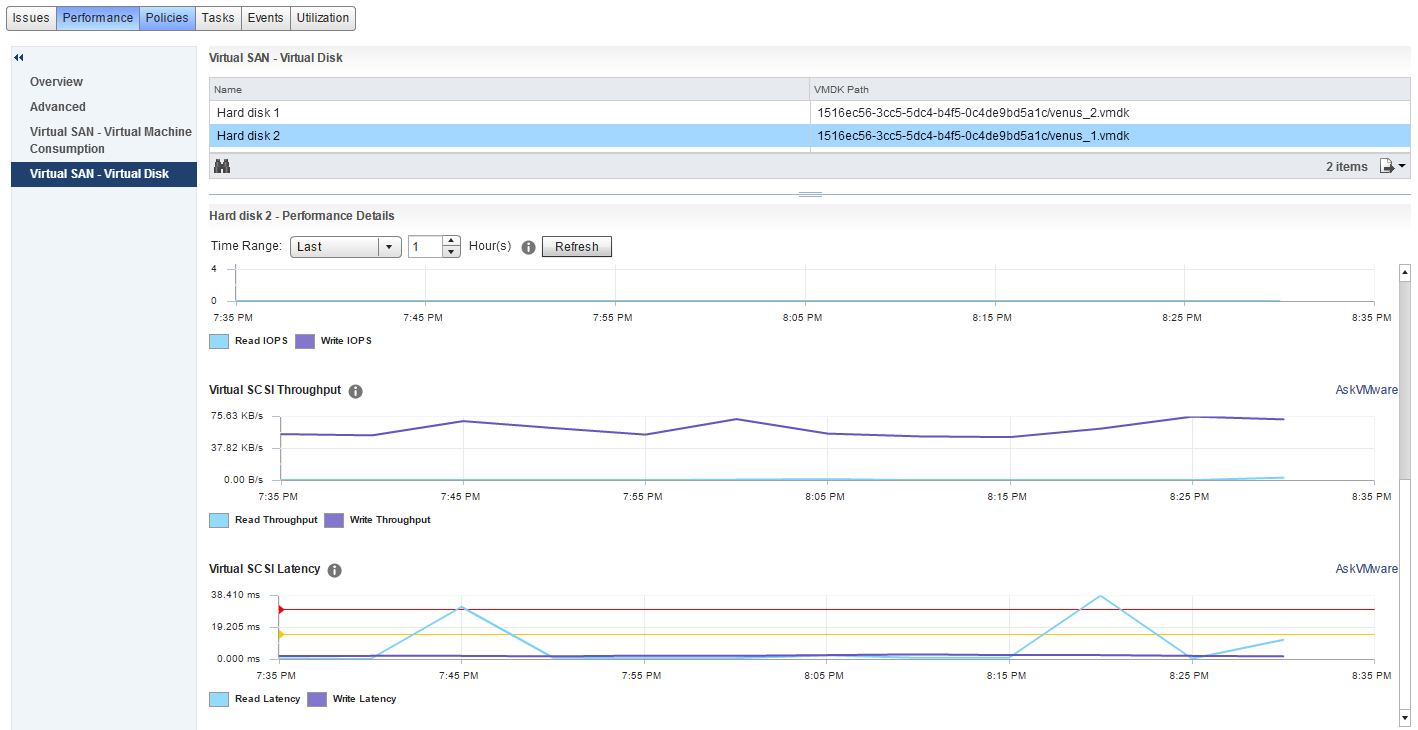Click yellow latency threshold marker
The height and width of the screenshot is (730, 1418).
pos(281,634)
